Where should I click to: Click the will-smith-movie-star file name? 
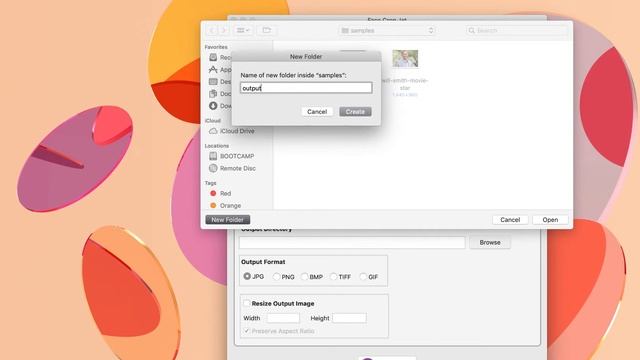point(405,84)
